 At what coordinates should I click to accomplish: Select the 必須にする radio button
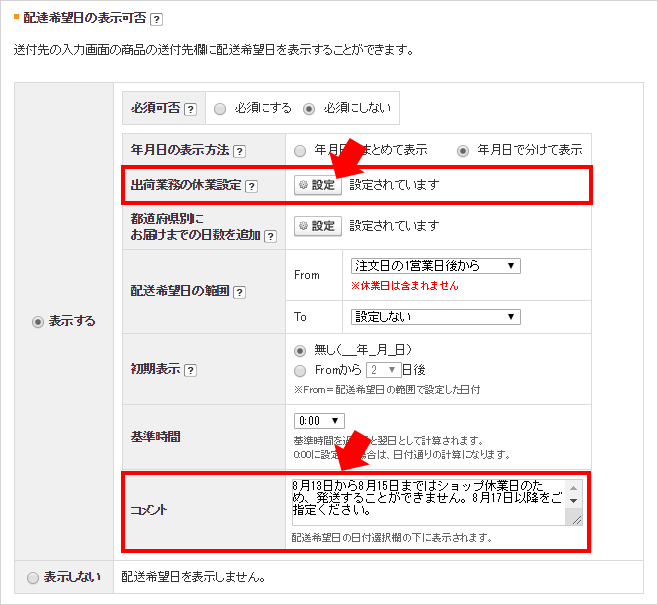pos(220,109)
